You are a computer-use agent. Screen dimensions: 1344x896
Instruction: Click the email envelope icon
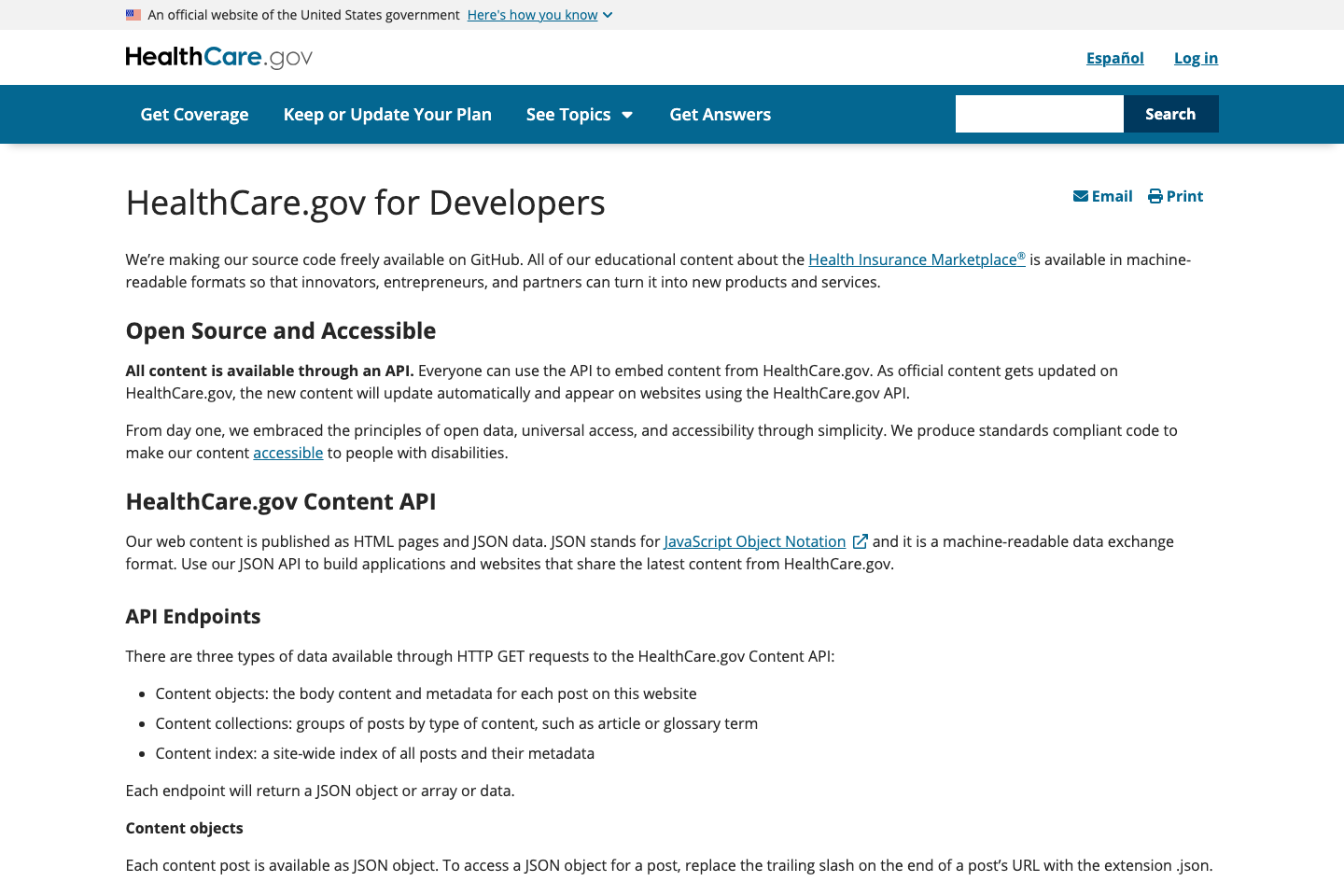click(1081, 196)
